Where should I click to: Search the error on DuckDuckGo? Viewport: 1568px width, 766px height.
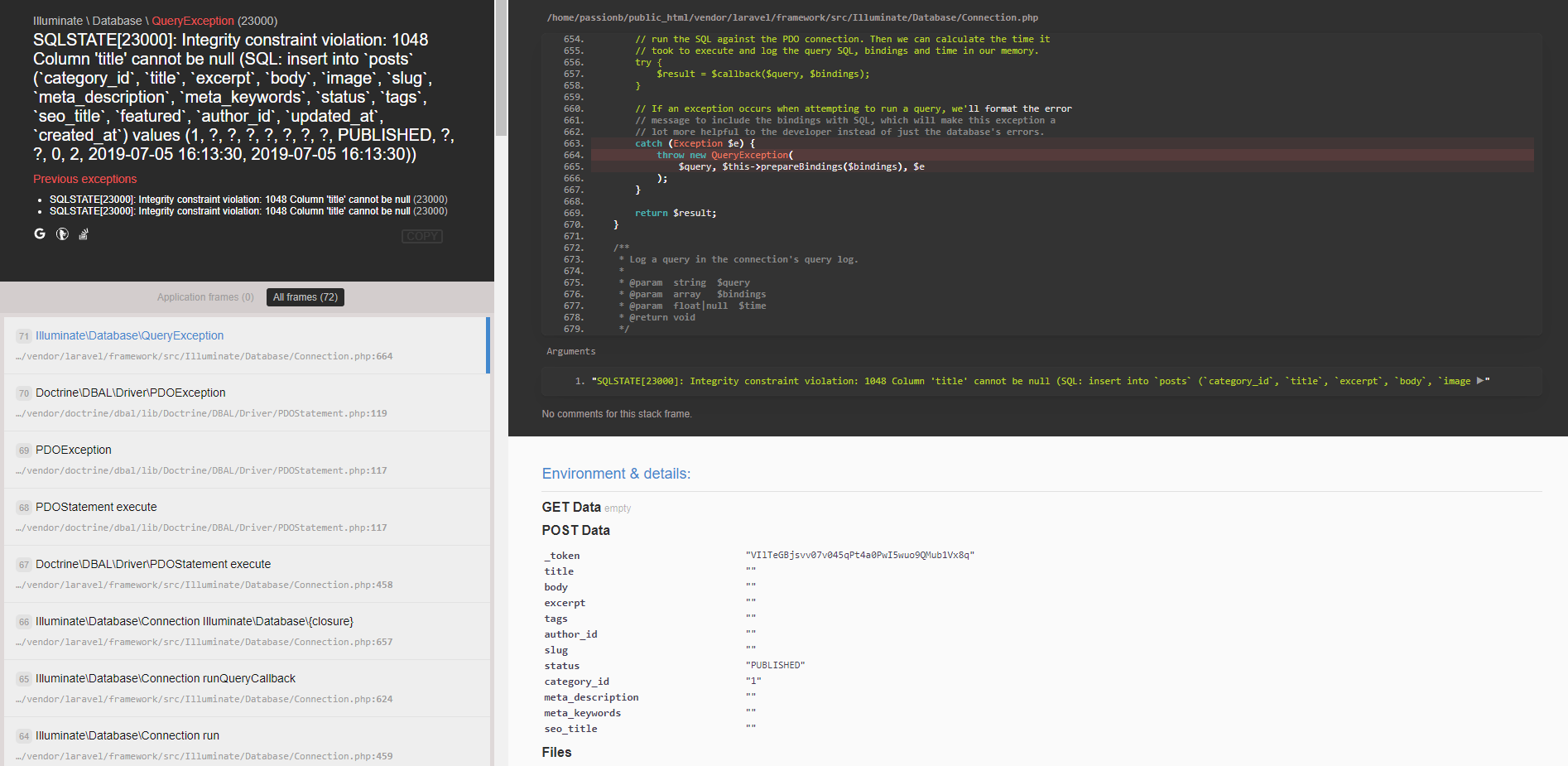click(x=62, y=234)
